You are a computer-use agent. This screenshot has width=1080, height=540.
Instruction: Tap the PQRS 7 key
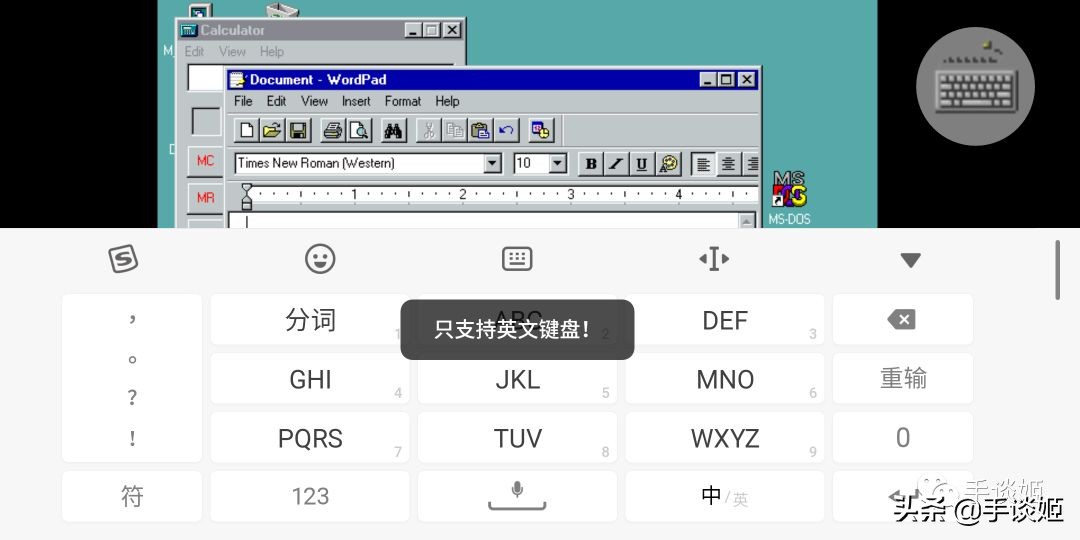pyautogui.click(x=310, y=438)
